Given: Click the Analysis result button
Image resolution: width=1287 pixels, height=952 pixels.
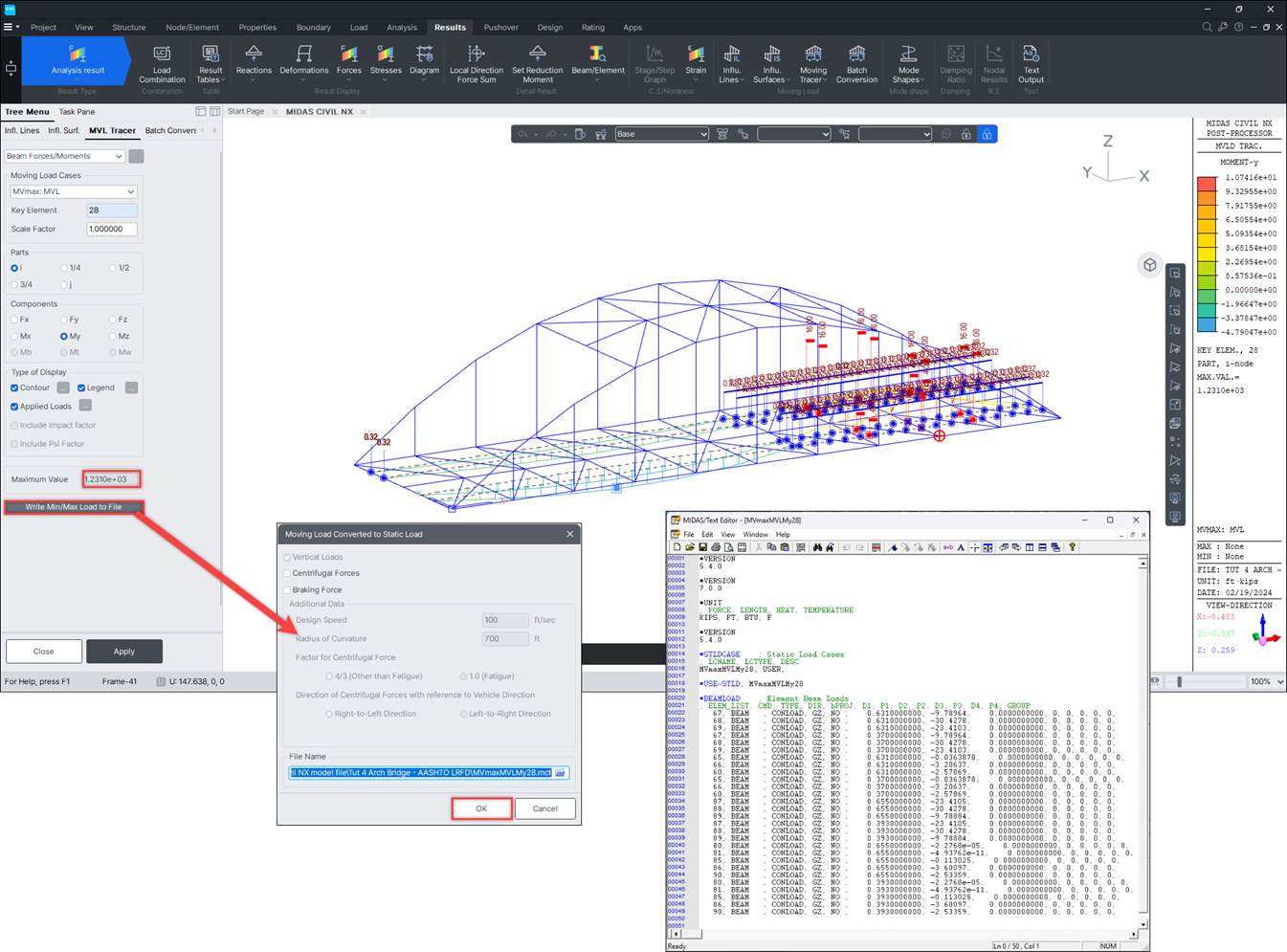Looking at the screenshot, I should [x=78, y=61].
